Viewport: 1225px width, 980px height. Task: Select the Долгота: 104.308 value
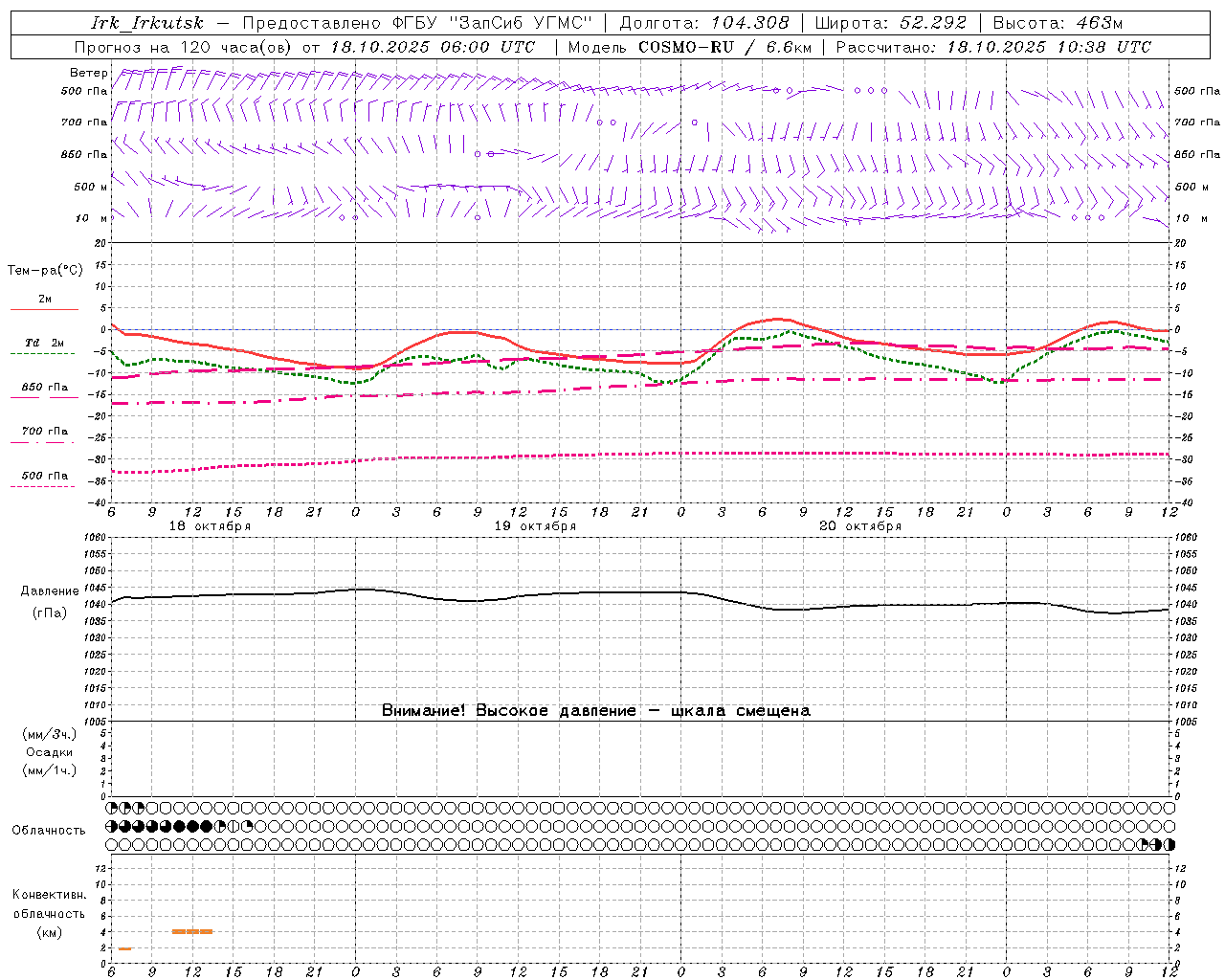point(704,23)
